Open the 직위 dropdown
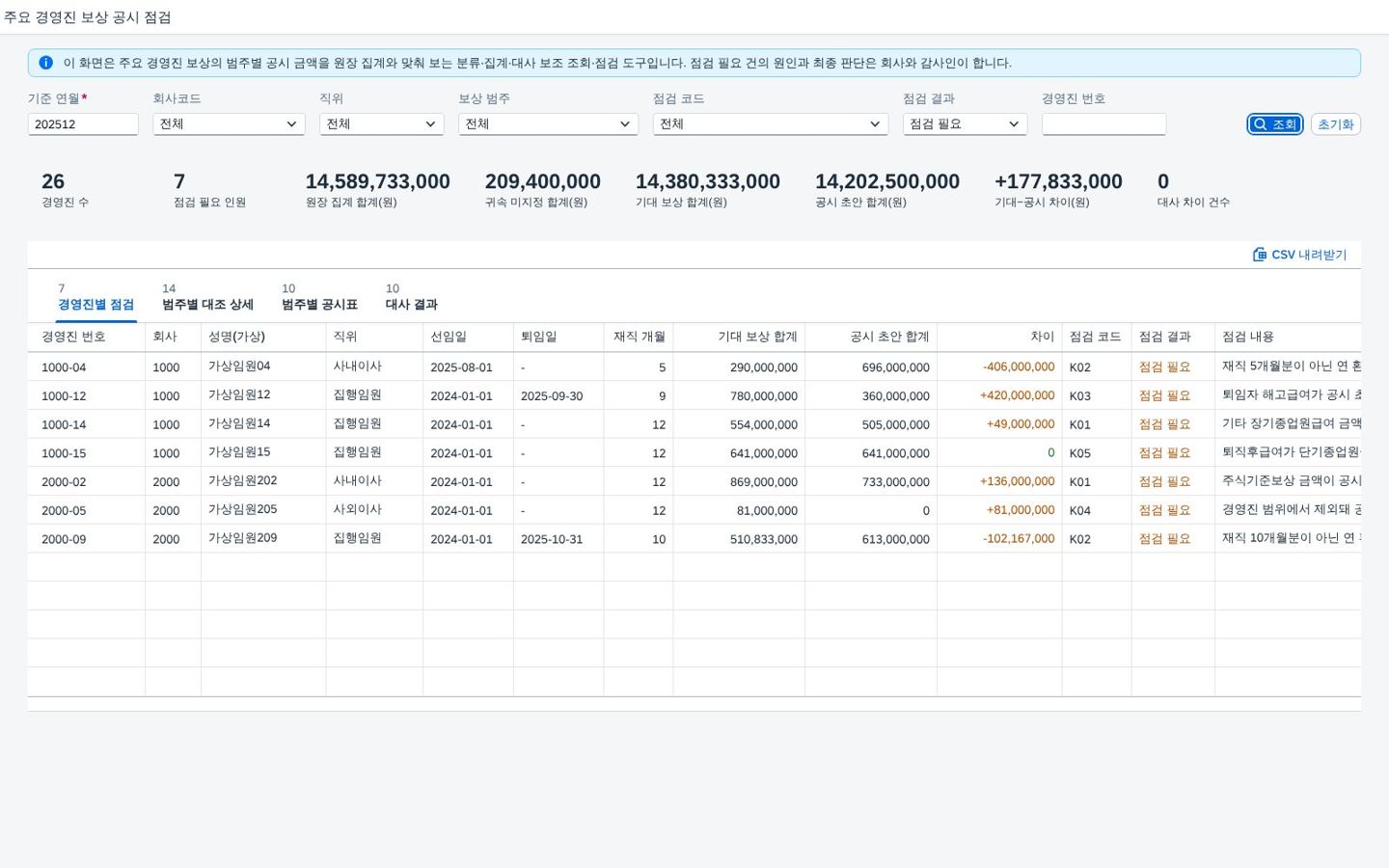The image size is (1389, 868). tap(381, 124)
